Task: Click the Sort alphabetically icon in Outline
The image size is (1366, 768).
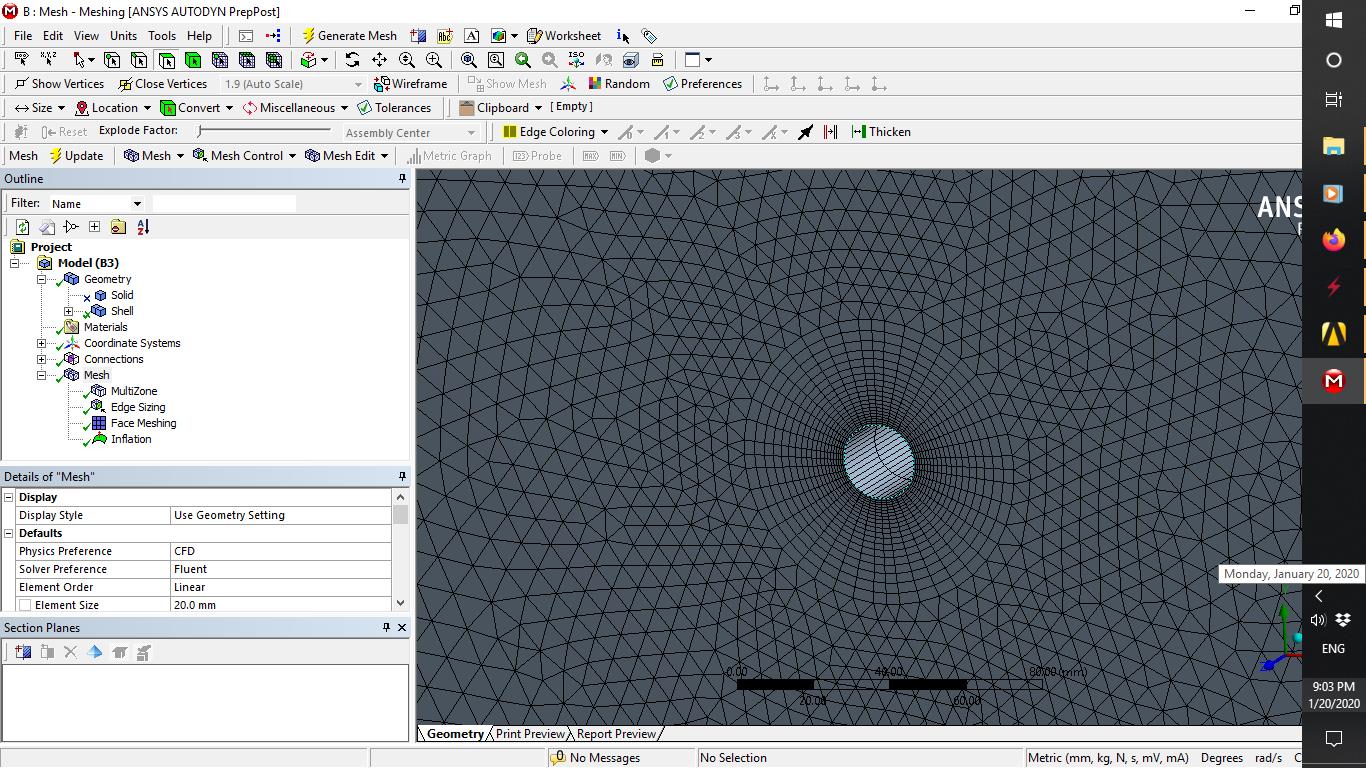Action: coord(143,227)
